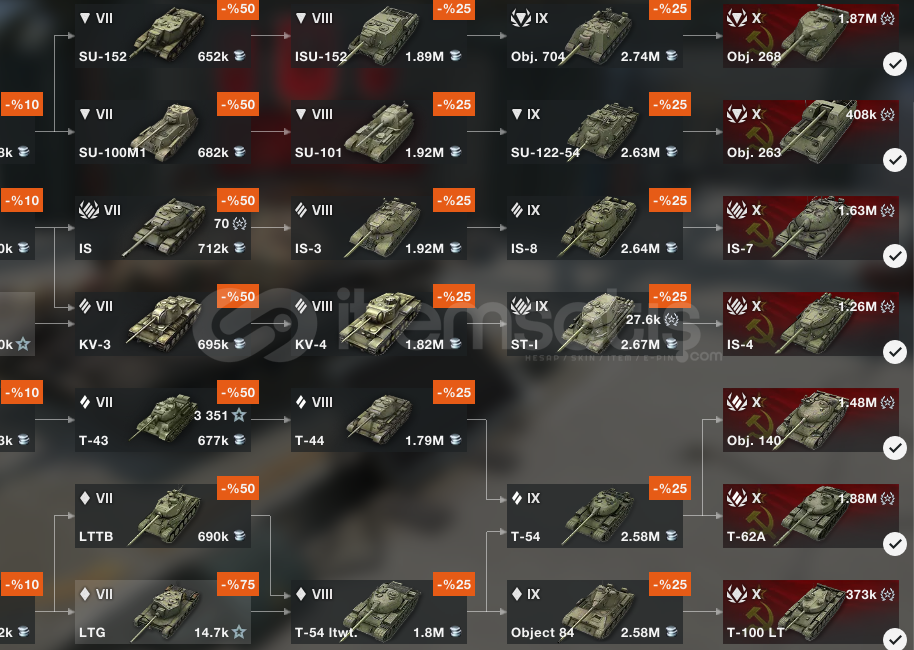Select the LTTB light tank icon
The height and width of the screenshot is (650, 914).
click(x=166, y=516)
